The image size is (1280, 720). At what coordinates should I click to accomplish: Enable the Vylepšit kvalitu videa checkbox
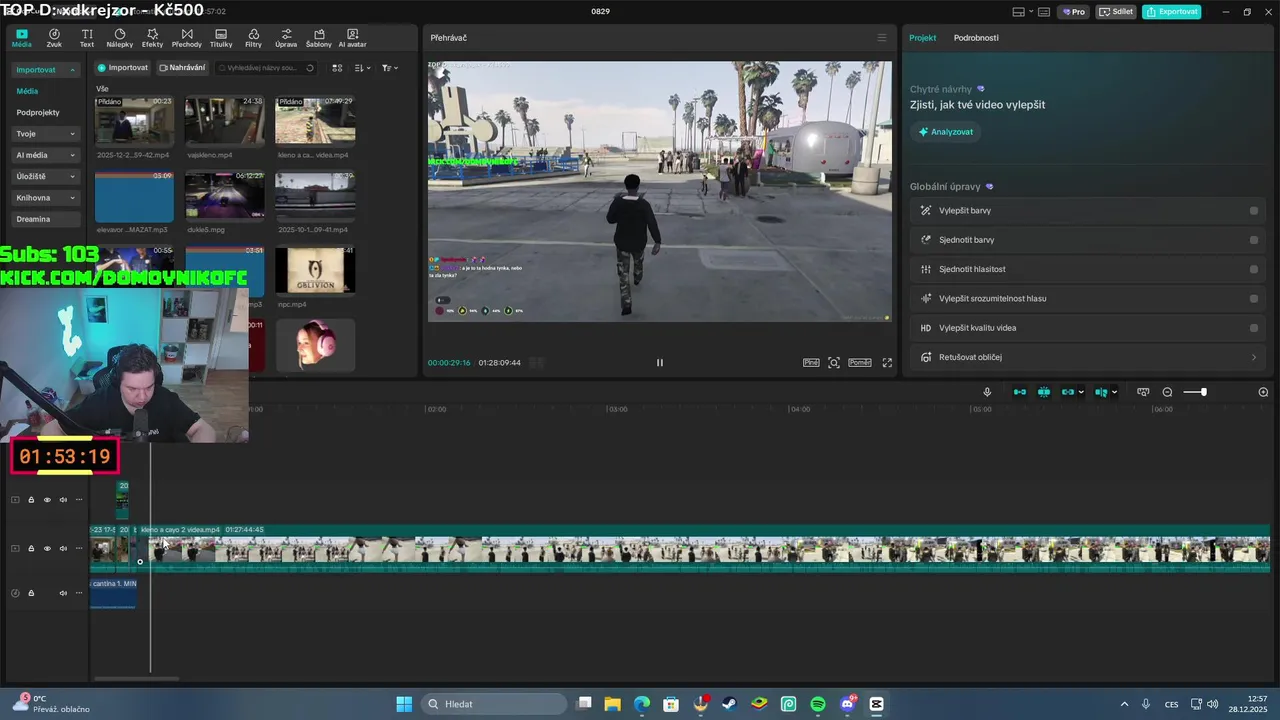point(1254,328)
